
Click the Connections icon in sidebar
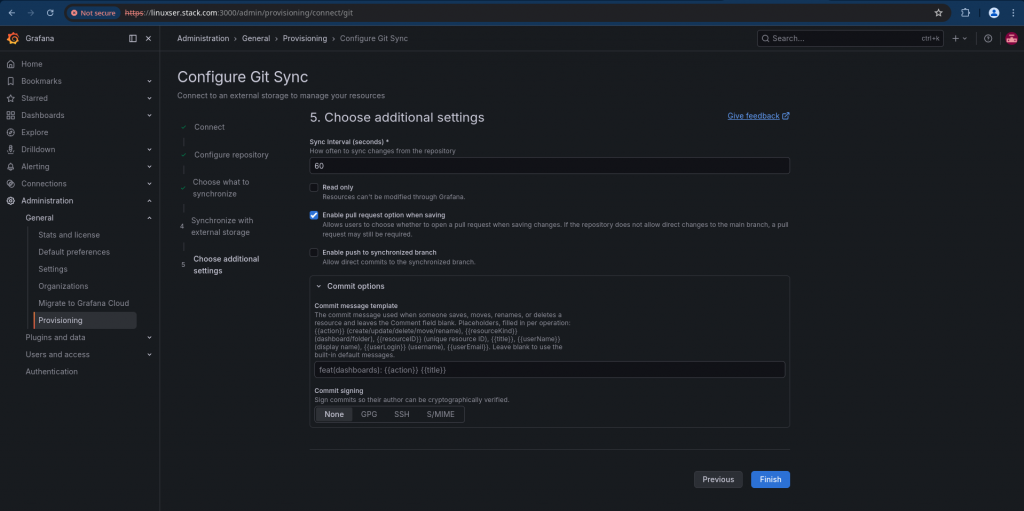[x=10, y=184]
